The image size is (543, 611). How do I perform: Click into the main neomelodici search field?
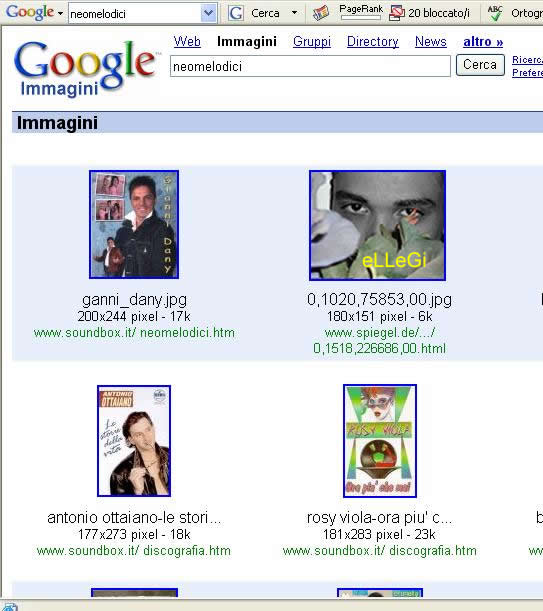pos(310,66)
